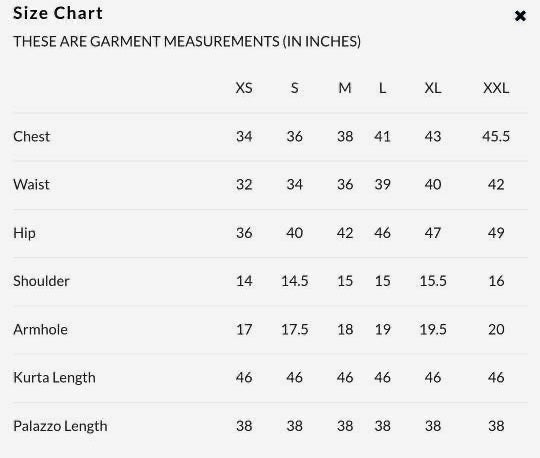This screenshot has height=458, width=540.
Task: Click the garment measurements in inches subtitle
Action: (x=187, y=42)
